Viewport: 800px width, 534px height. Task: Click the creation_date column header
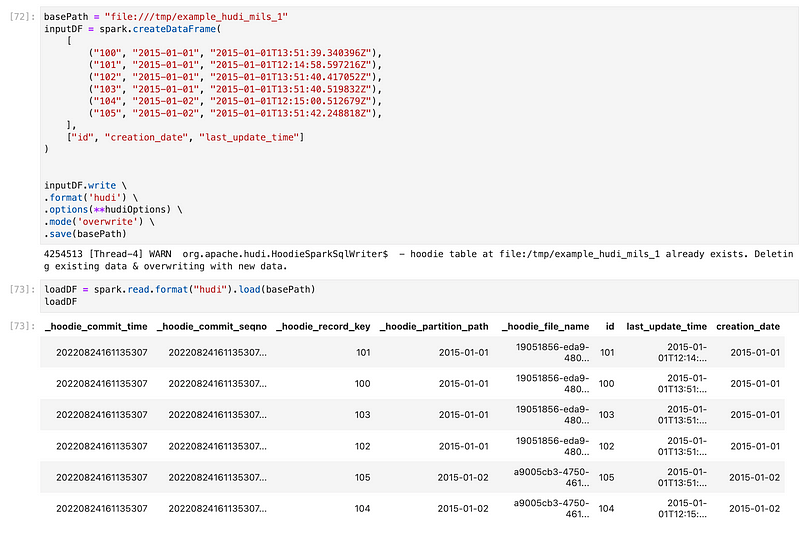tap(748, 327)
